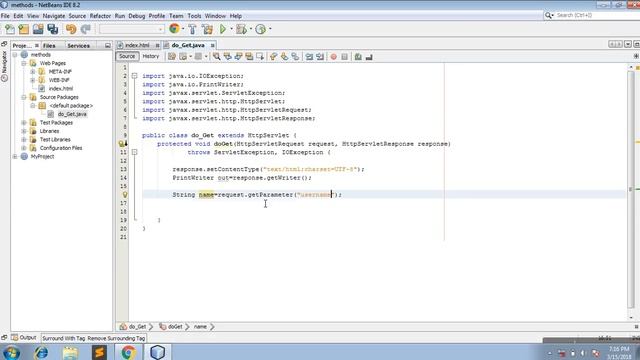Open the File menu
640x360 pixels.
[x=5, y=16]
